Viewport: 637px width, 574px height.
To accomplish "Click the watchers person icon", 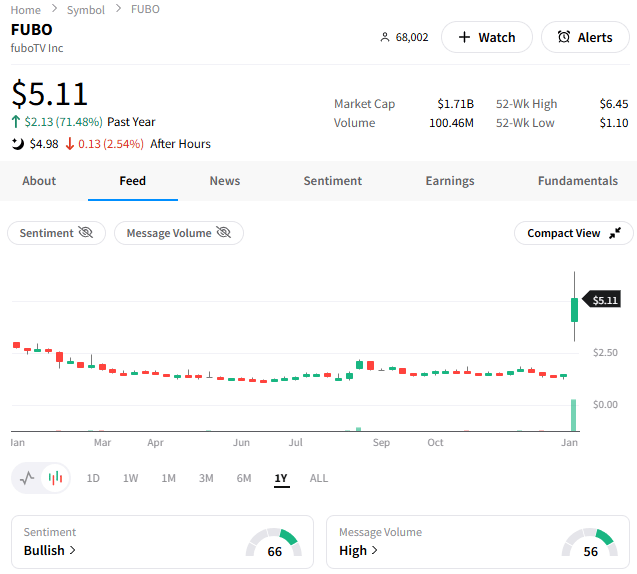I will pyautogui.click(x=384, y=37).
